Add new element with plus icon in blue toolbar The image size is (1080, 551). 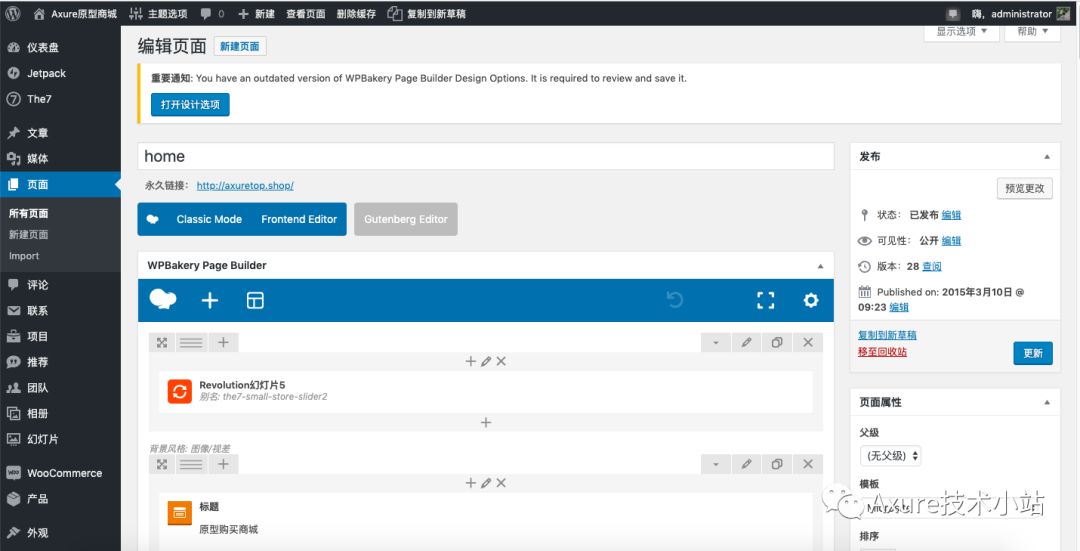209,300
